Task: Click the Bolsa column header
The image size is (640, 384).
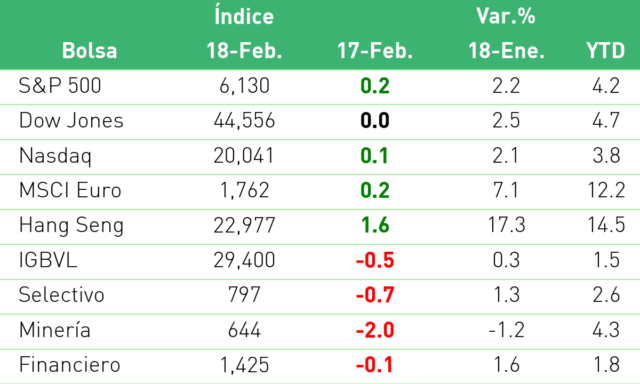Action: (89, 51)
